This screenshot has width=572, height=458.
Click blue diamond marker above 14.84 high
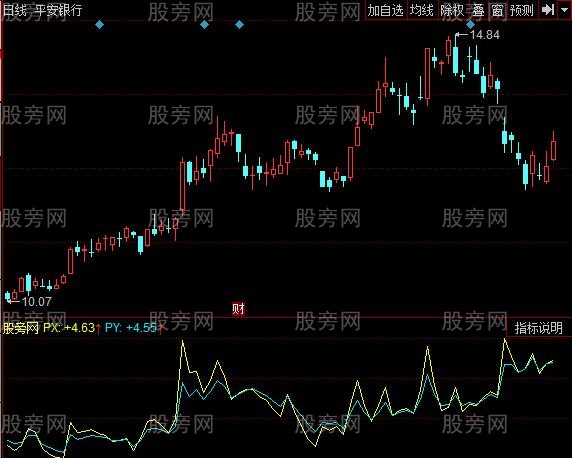click(470, 24)
